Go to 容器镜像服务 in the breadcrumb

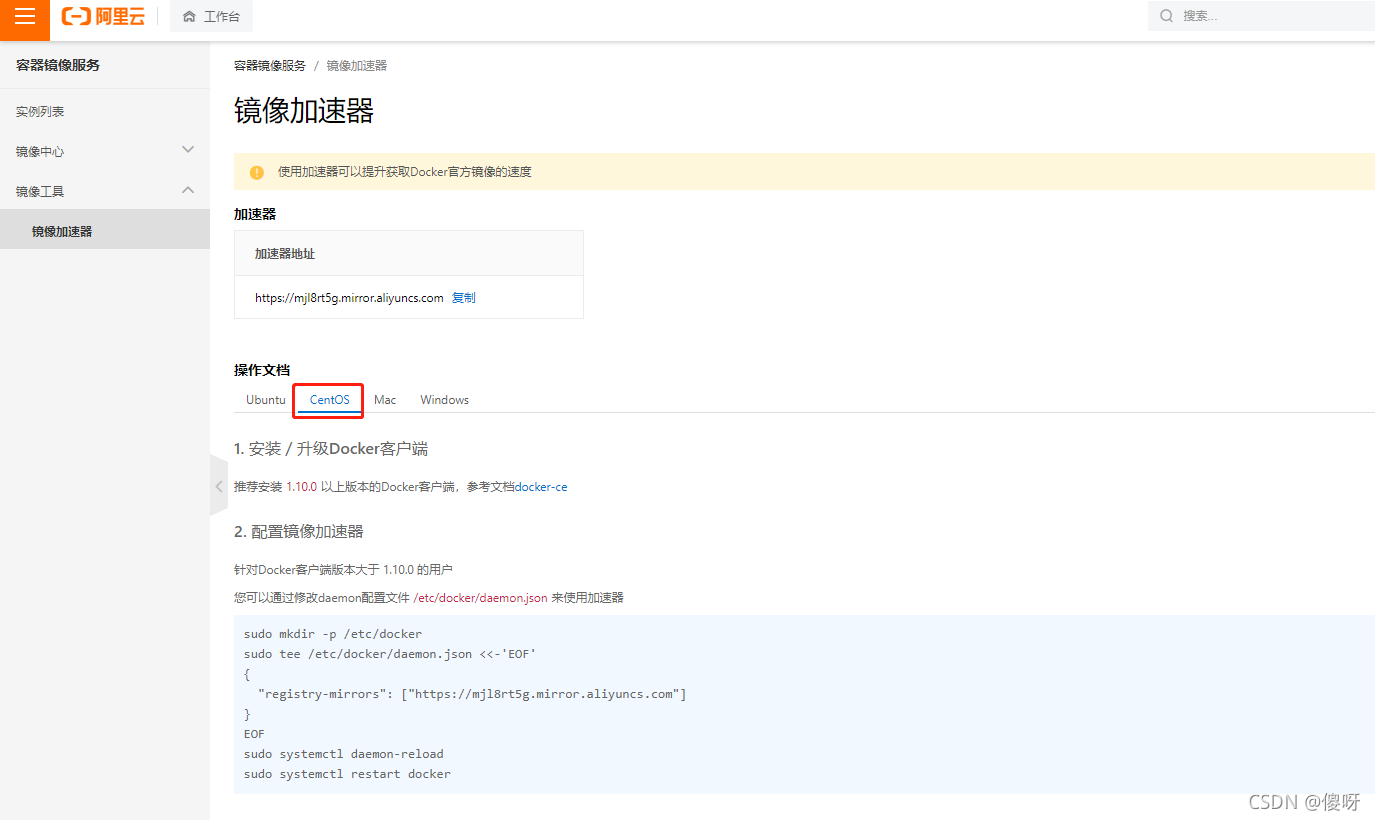tap(270, 66)
